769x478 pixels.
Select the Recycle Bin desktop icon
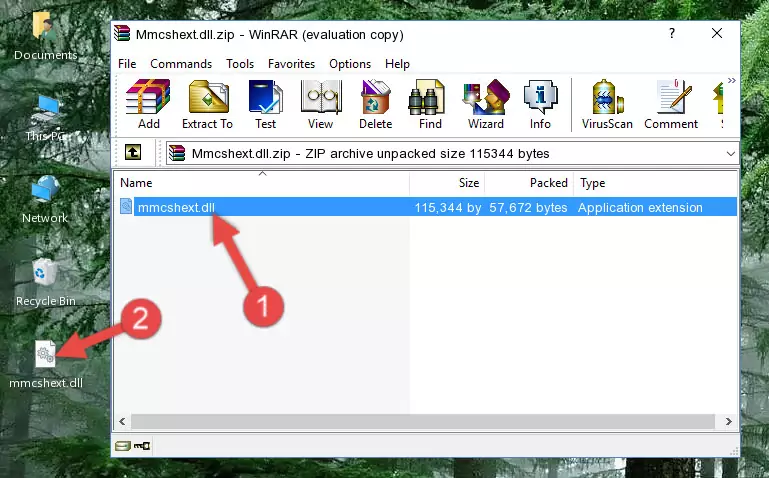(46, 282)
